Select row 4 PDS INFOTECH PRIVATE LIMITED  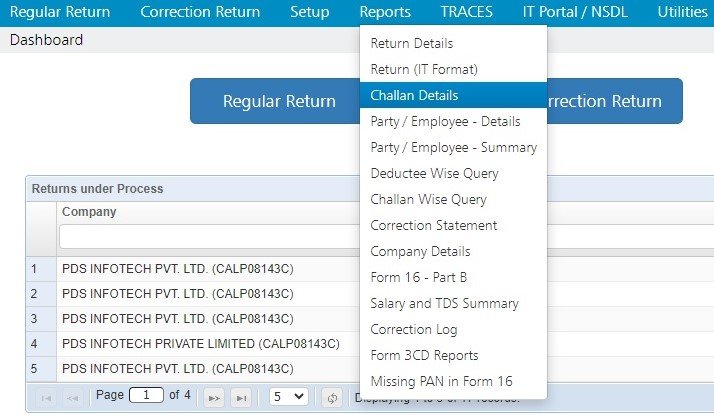click(x=201, y=344)
